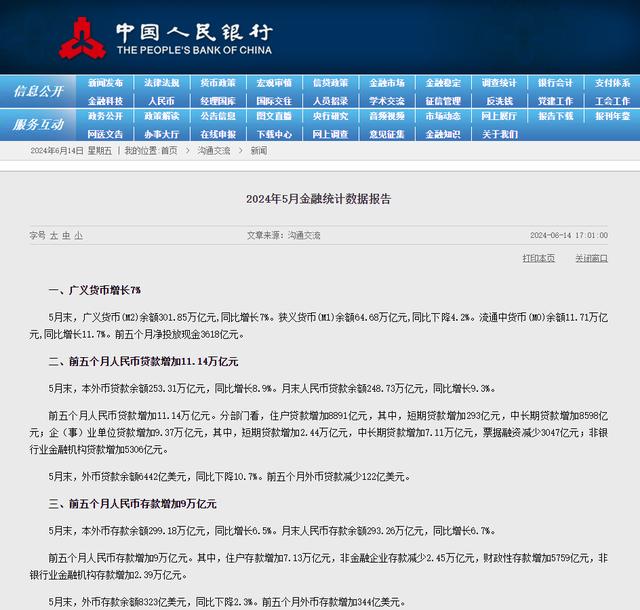Select 报告下载 menu item
This screenshot has height=610, width=640.
point(556,116)
